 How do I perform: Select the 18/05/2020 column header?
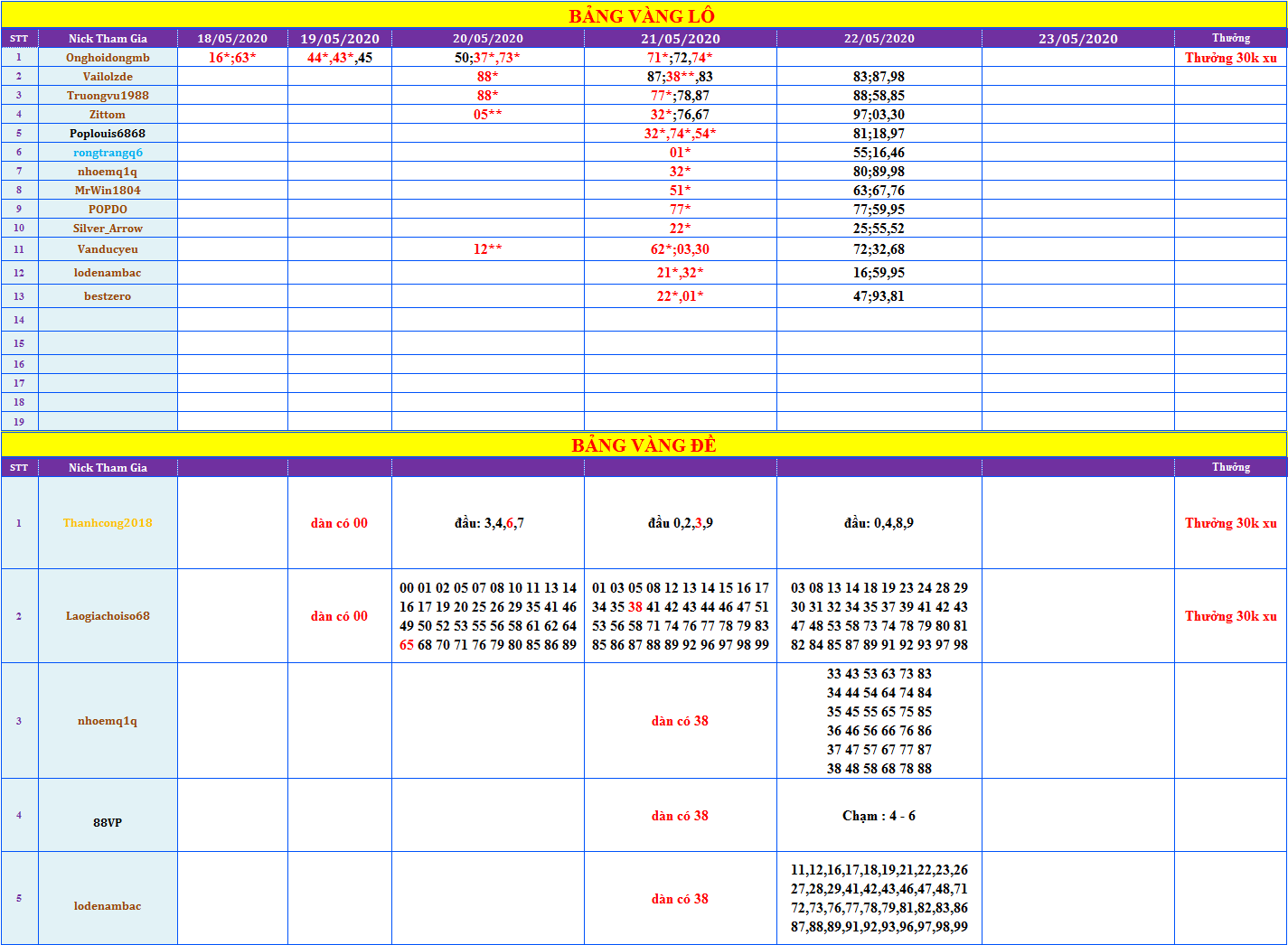(232, 39)
